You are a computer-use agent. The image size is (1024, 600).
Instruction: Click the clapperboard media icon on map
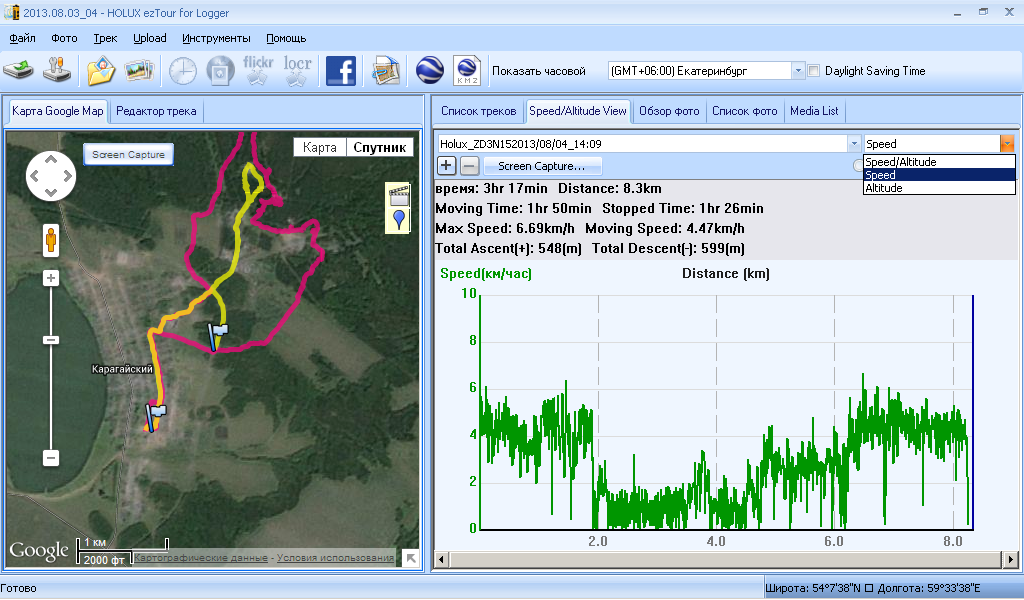click(x=398, y=195)
